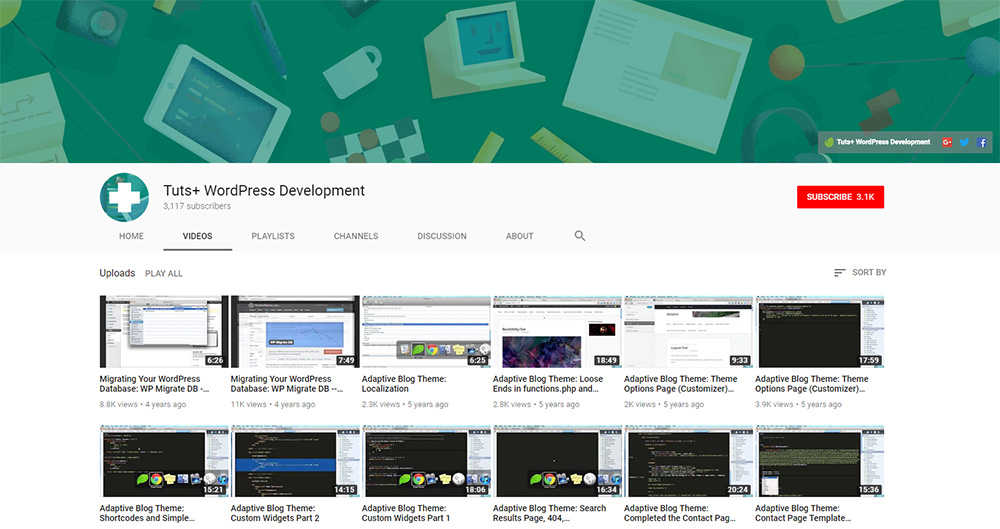Open the channel's Google+ link icon
1000x529 pixels.
[947, 142]
